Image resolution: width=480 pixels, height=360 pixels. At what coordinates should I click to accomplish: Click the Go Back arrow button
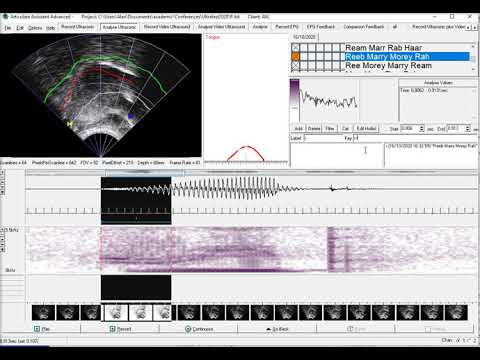(269, 329)
